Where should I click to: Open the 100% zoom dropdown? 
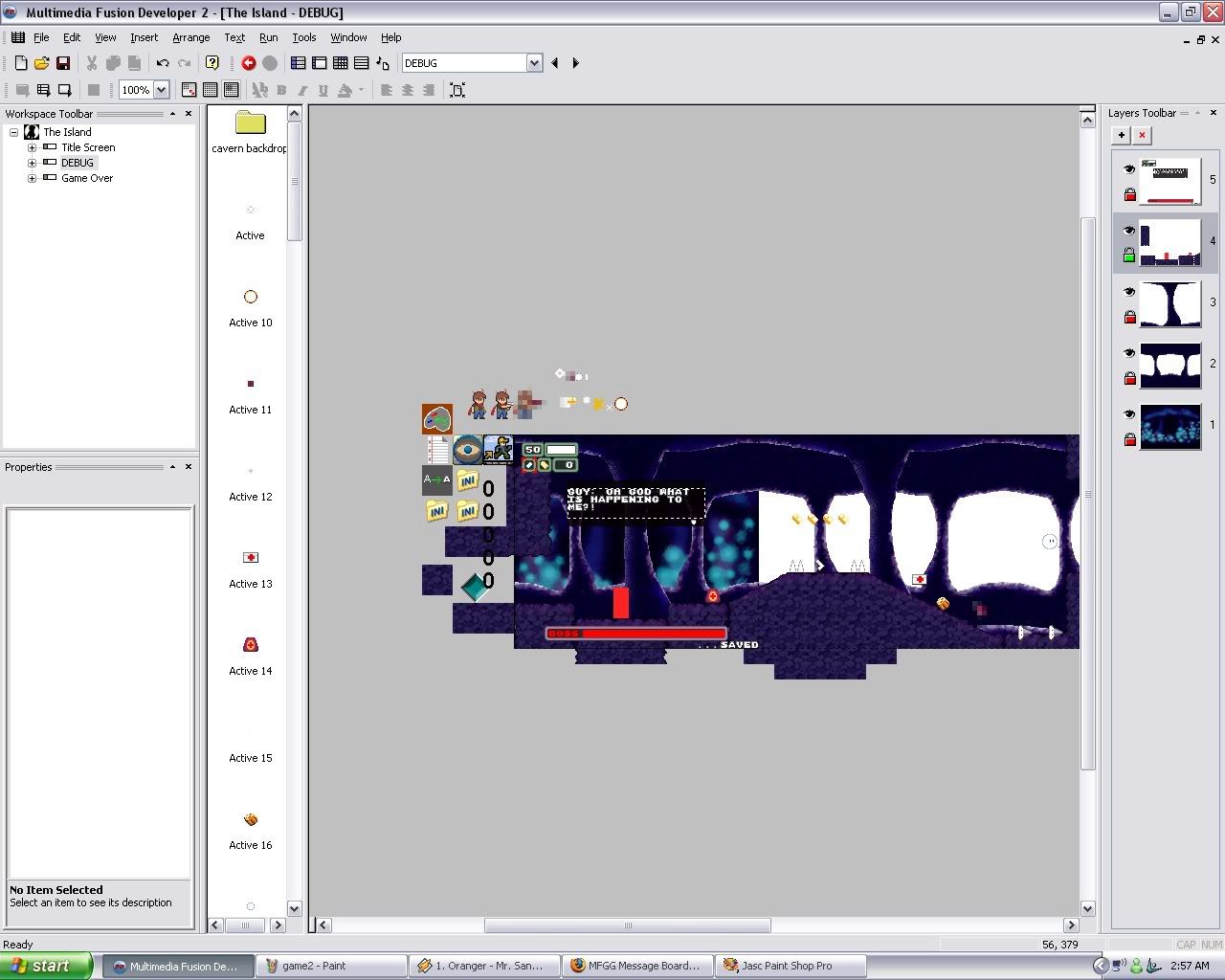click(161, 90)
